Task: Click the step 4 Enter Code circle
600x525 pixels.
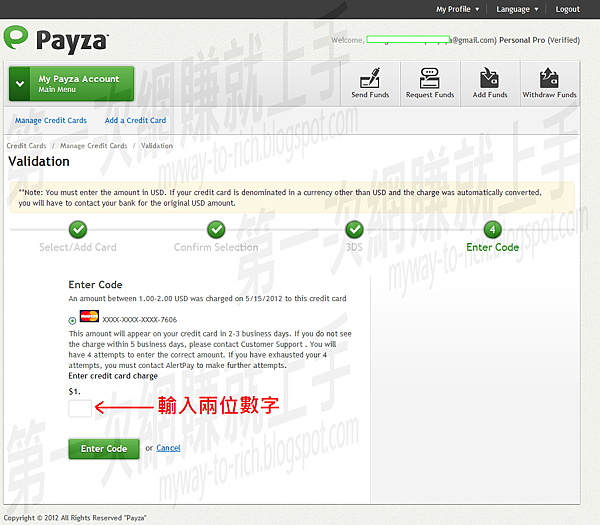Action: pyautogui.click(x=492, y=230)
